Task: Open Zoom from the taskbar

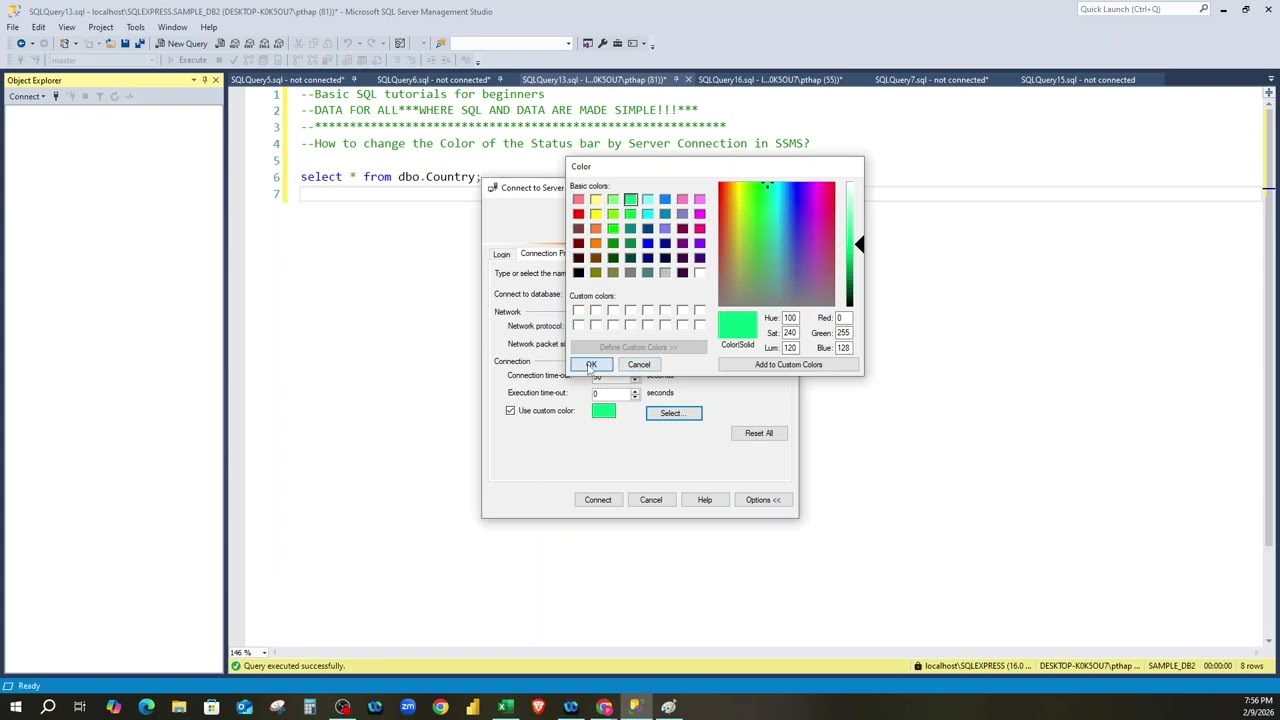Action: tap(408, 708)
